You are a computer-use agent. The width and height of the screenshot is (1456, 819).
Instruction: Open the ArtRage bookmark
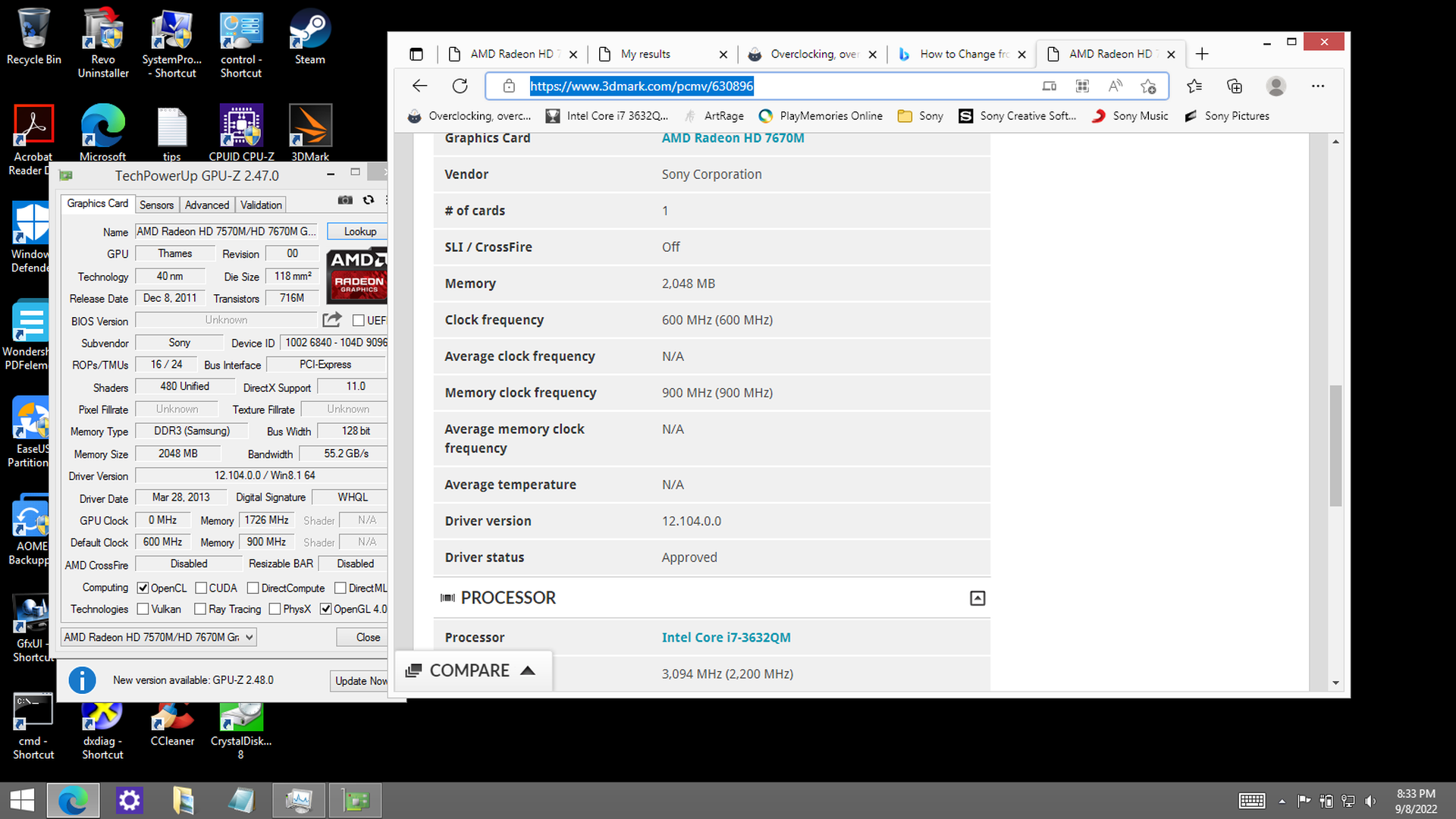(x=714, y=116)
